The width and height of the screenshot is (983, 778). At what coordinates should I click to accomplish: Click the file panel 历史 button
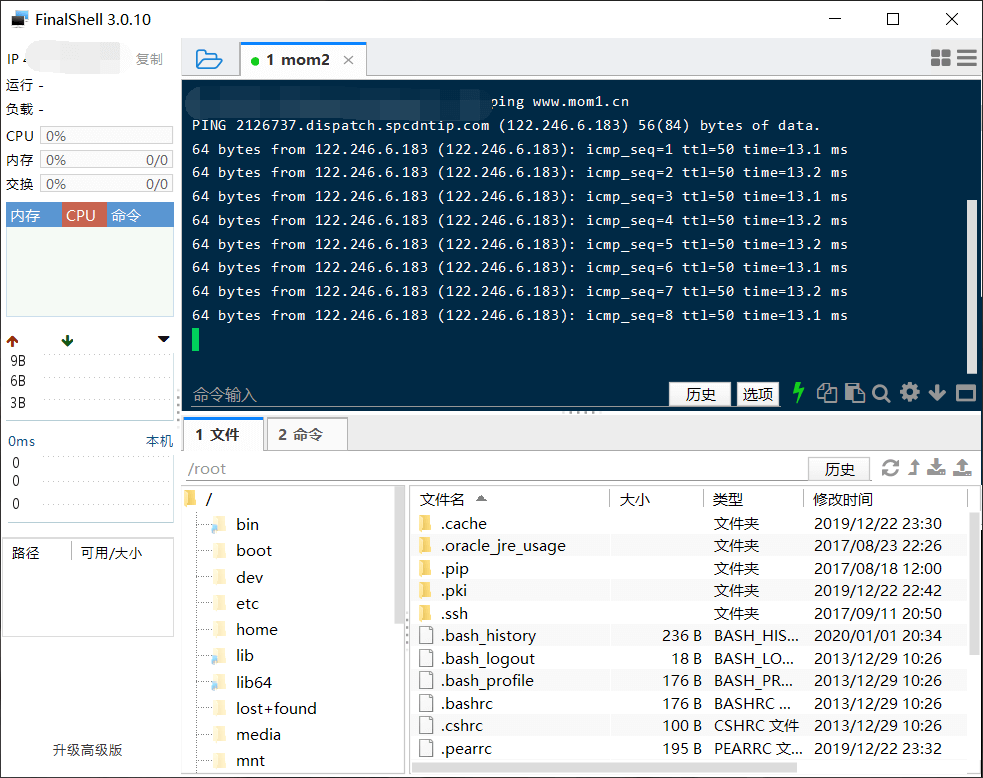coord(839,469)
